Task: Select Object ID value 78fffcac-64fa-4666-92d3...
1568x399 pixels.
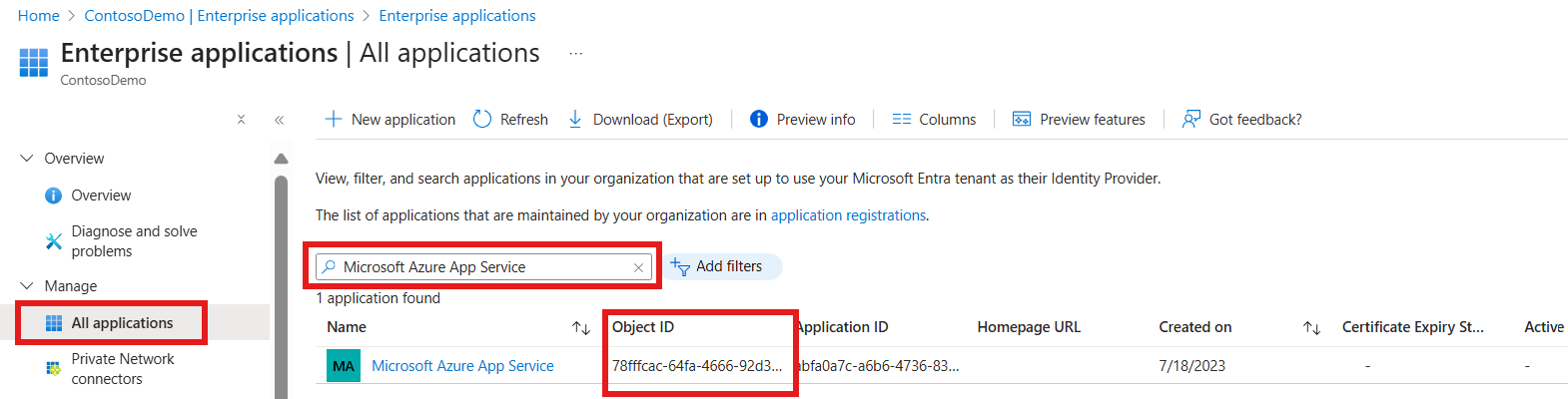Action: point(697,366)
